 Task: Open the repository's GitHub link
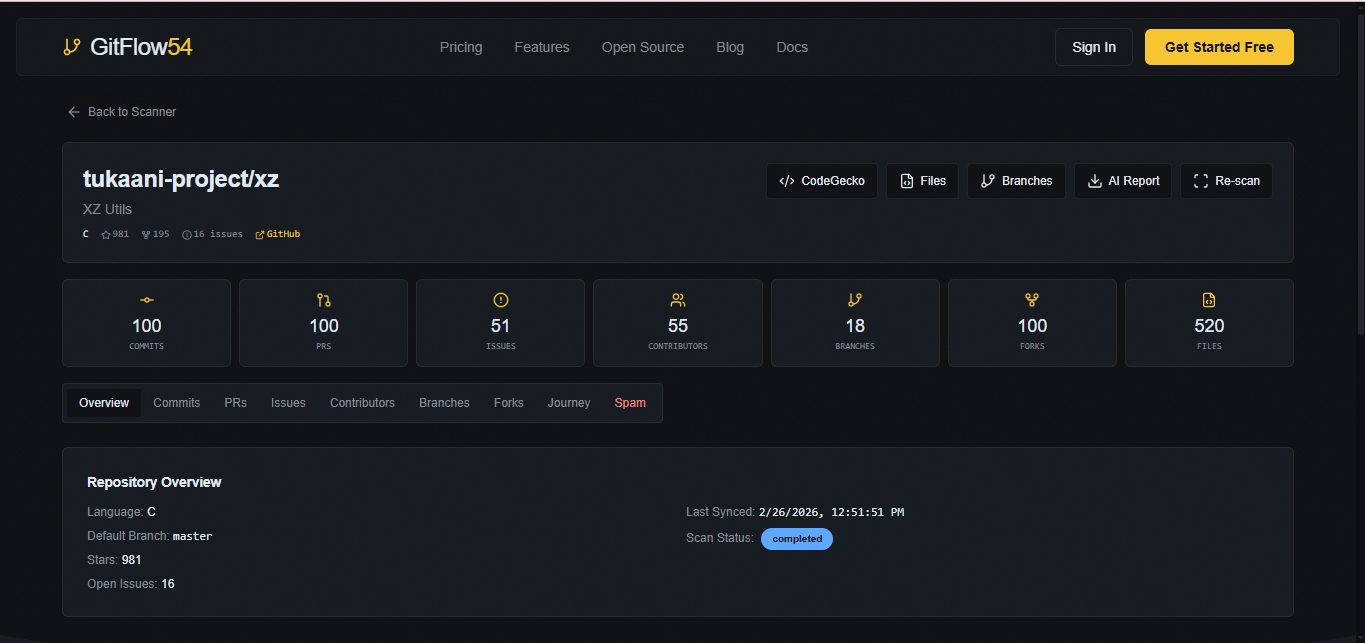277,233
